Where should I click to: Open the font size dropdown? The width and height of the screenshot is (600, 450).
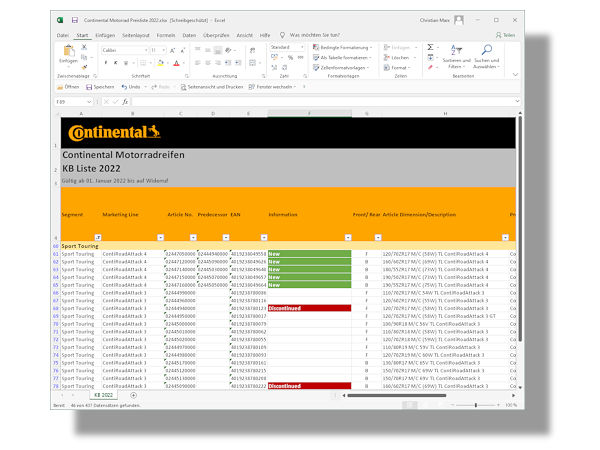(164, 50)
